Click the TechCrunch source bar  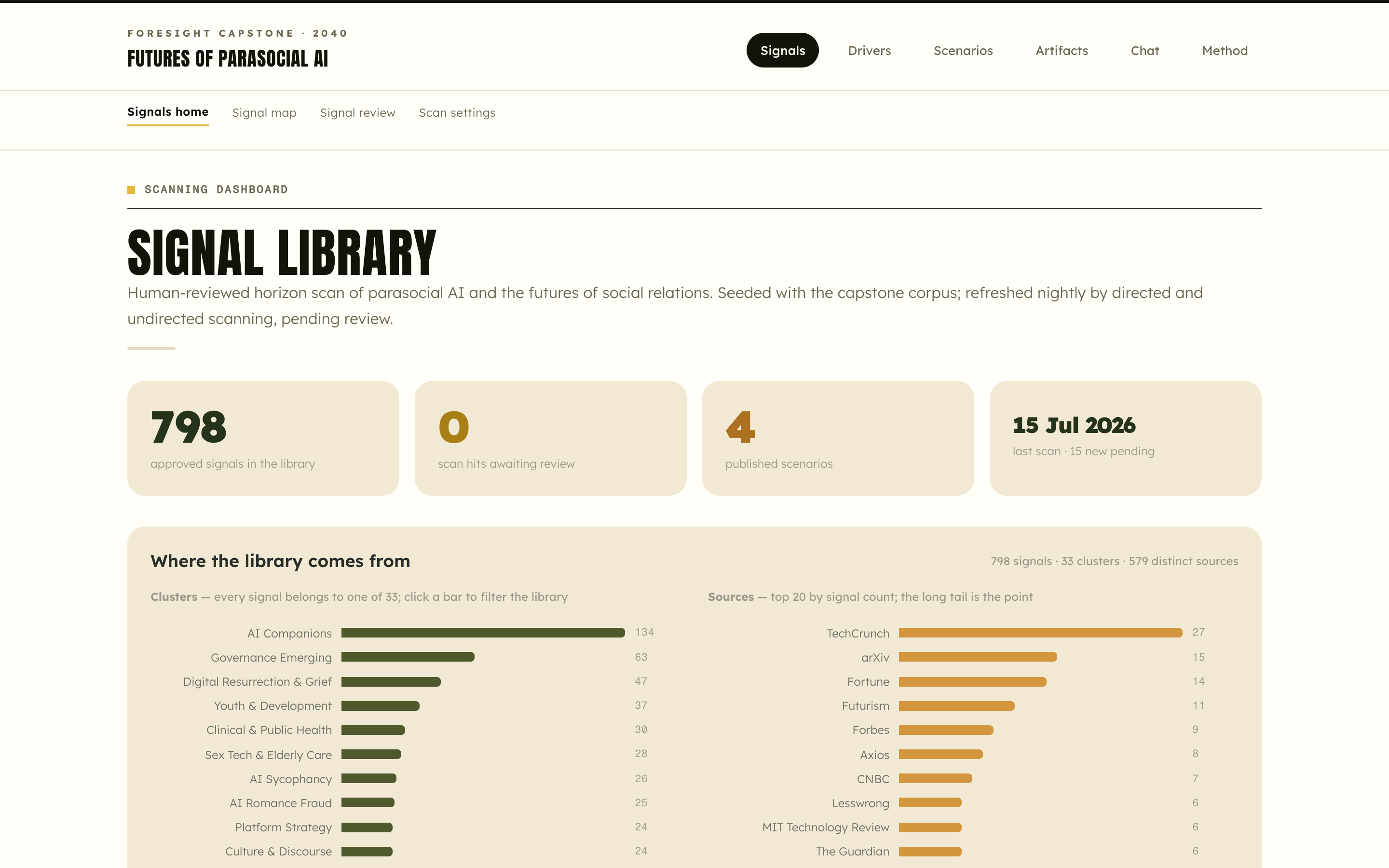[x=1040, y=633]
